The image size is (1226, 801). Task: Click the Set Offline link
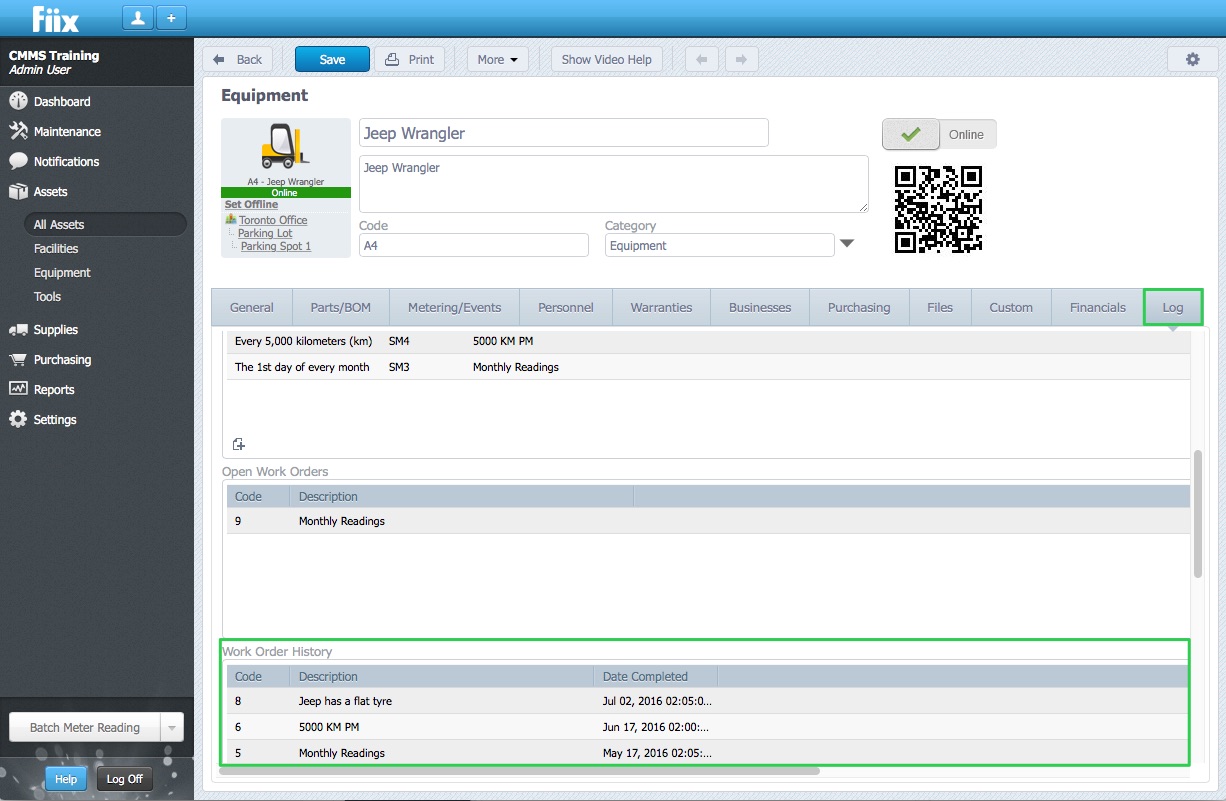251,205
